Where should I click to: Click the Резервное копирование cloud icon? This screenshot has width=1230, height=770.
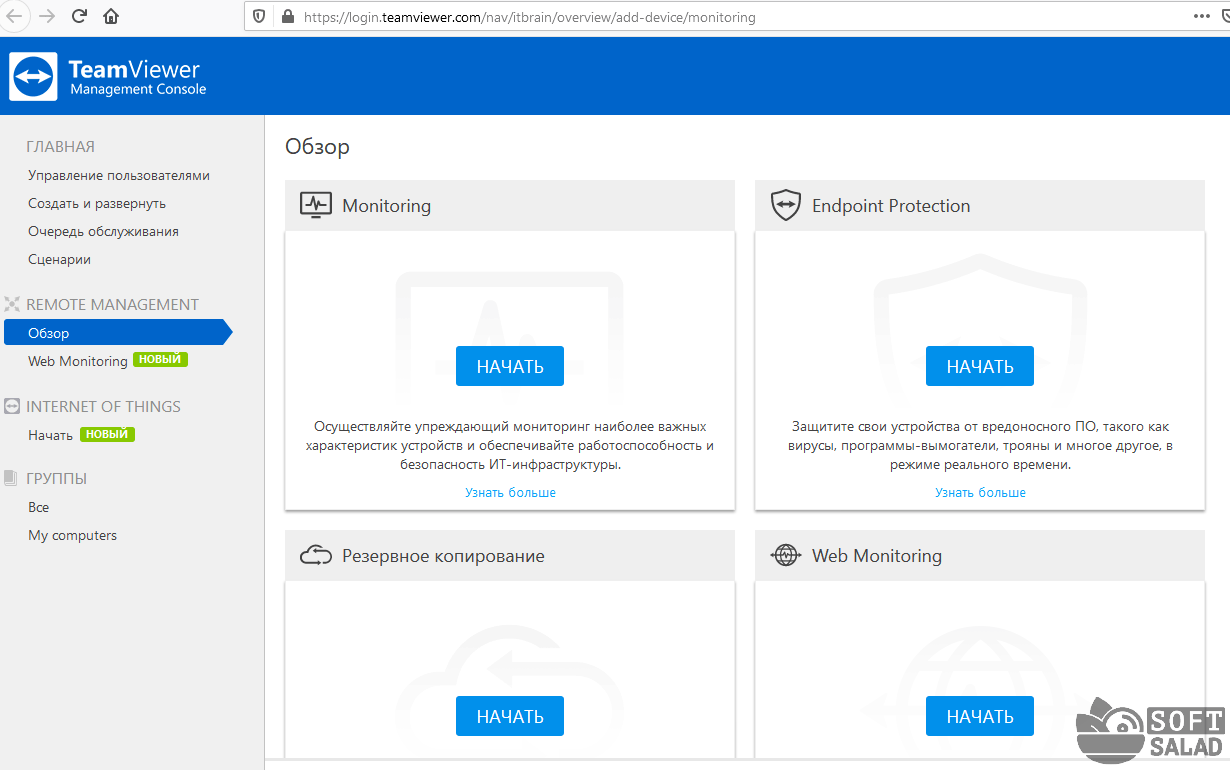[316, 555]
